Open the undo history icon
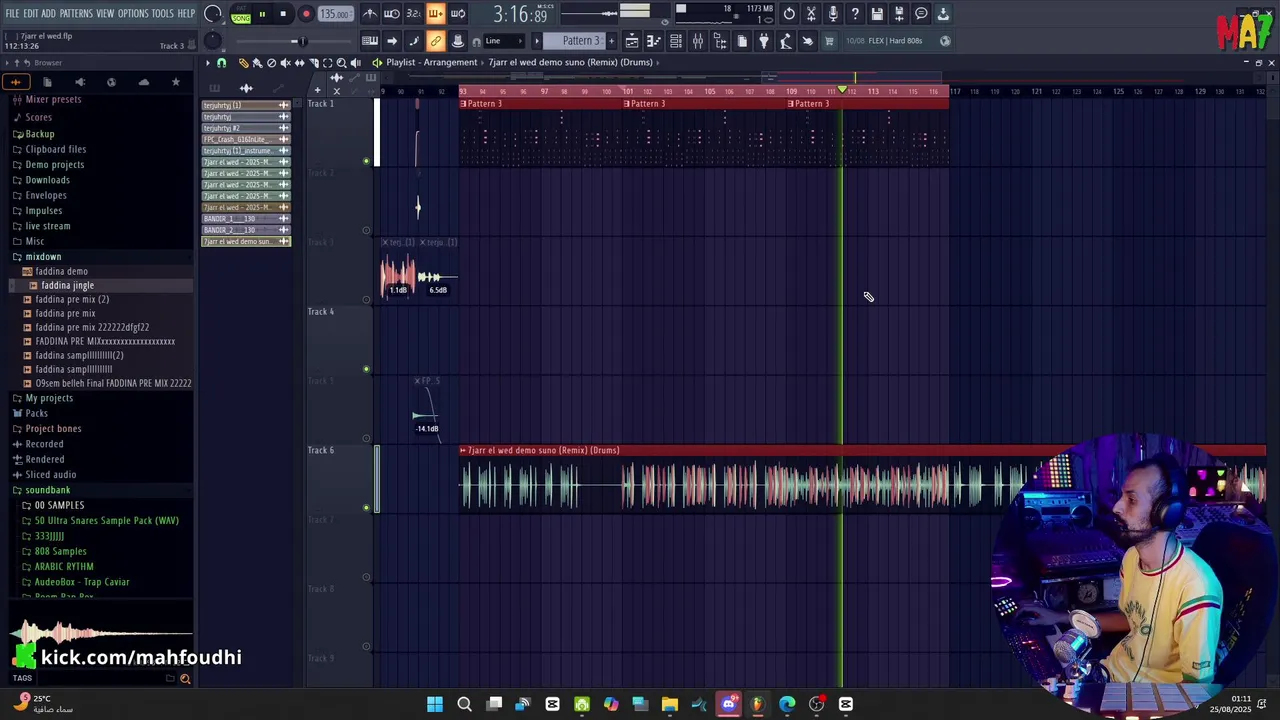This screenshot has height=720, width=1280. (789, 14)
